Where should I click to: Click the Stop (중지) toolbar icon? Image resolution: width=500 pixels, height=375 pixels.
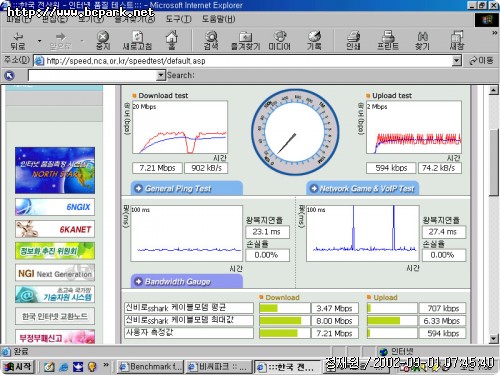(103, 41)
